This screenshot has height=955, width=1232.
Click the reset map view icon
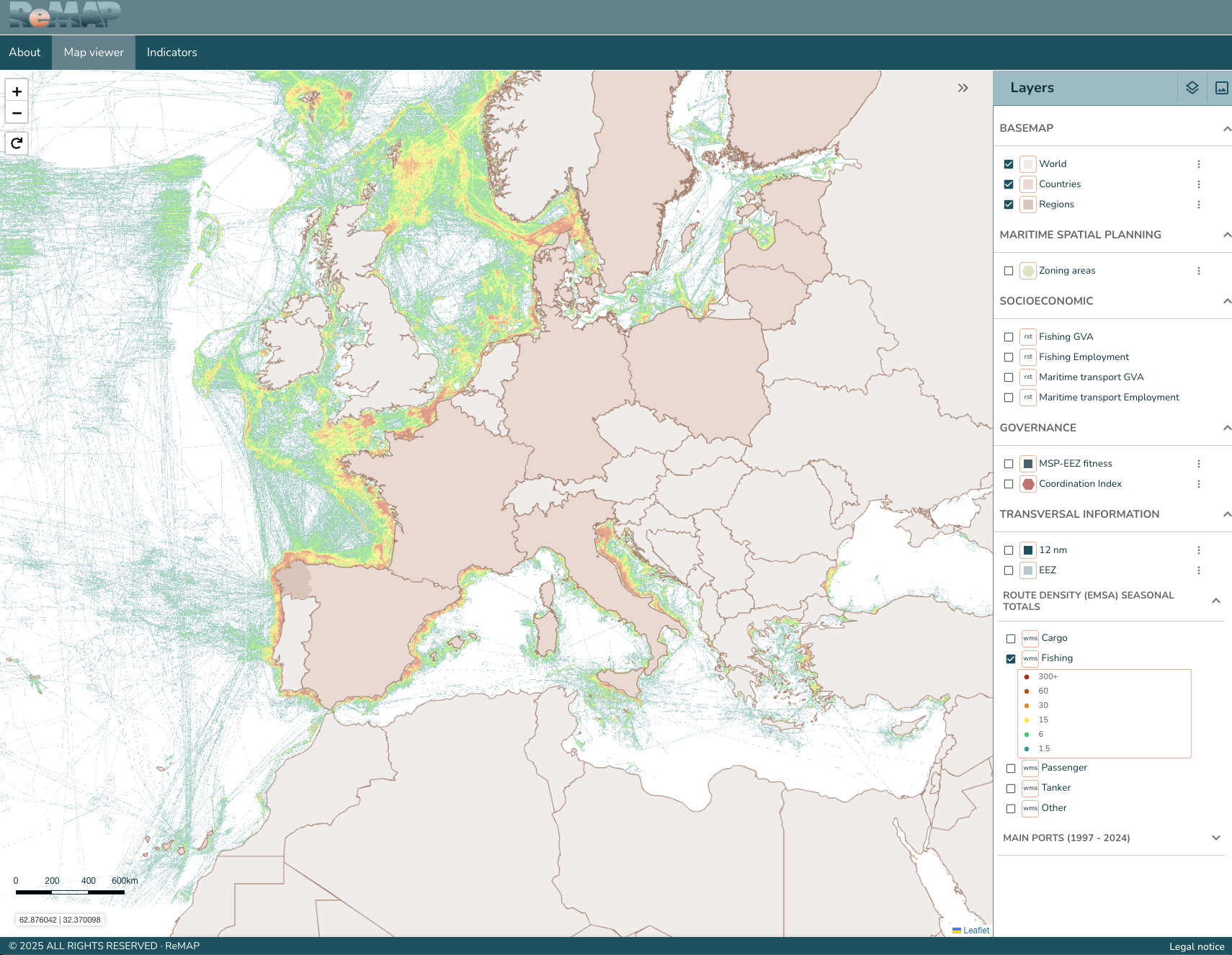[x=17, y=143]
